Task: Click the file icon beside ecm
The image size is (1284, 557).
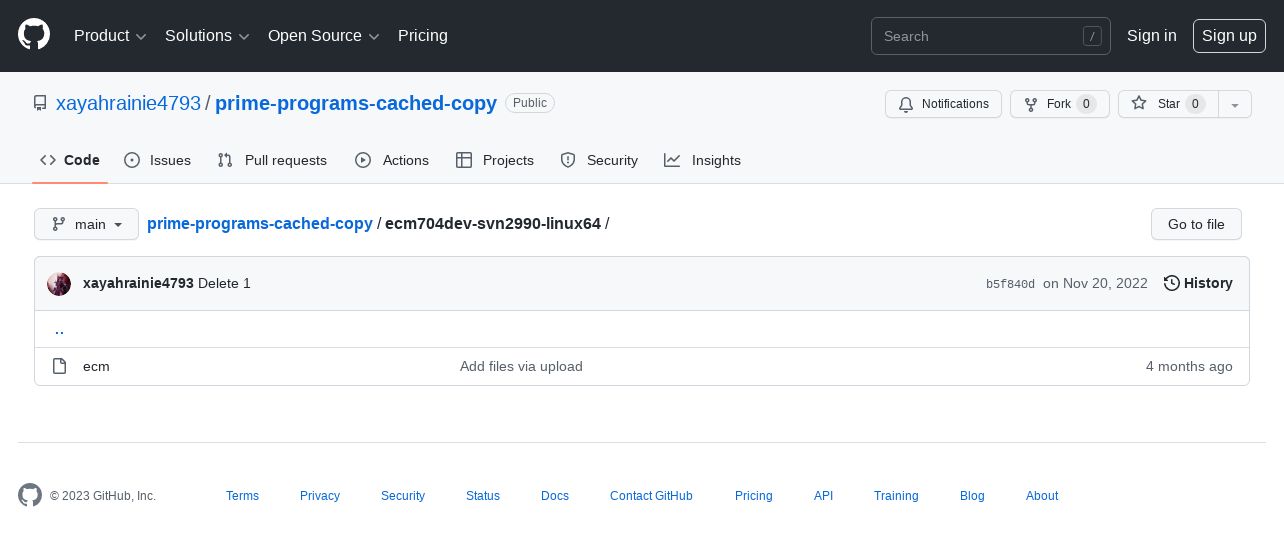Action: [x=59, y=366]
